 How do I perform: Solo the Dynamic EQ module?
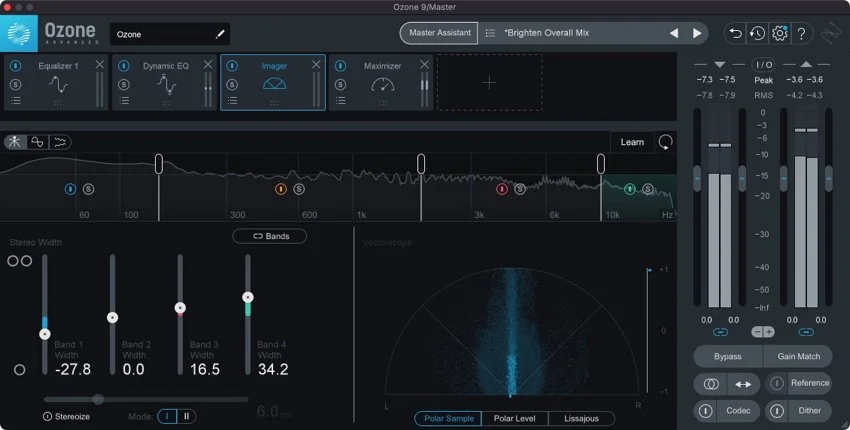(x=124, y=85)
